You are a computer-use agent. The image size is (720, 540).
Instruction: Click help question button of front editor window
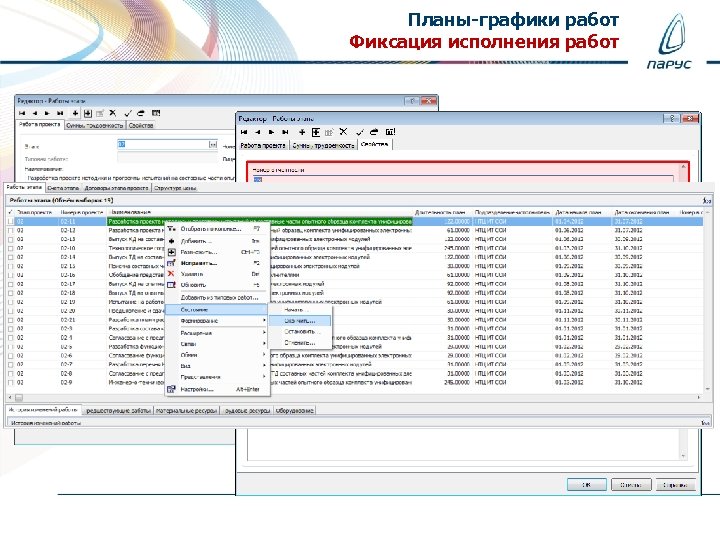(x=671, y=118)
